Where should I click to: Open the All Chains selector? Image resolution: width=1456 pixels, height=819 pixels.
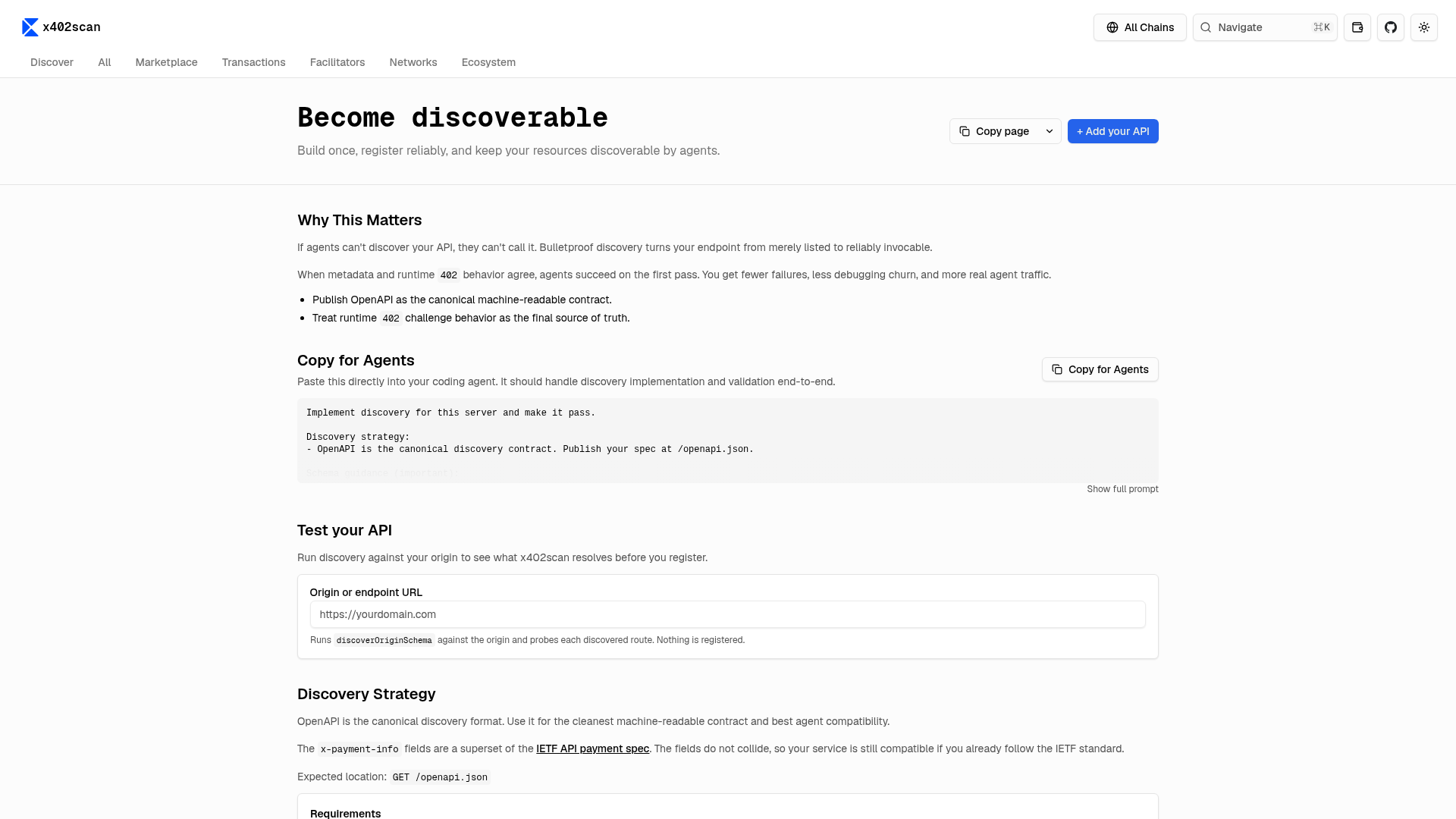[x=1140, y=27]
